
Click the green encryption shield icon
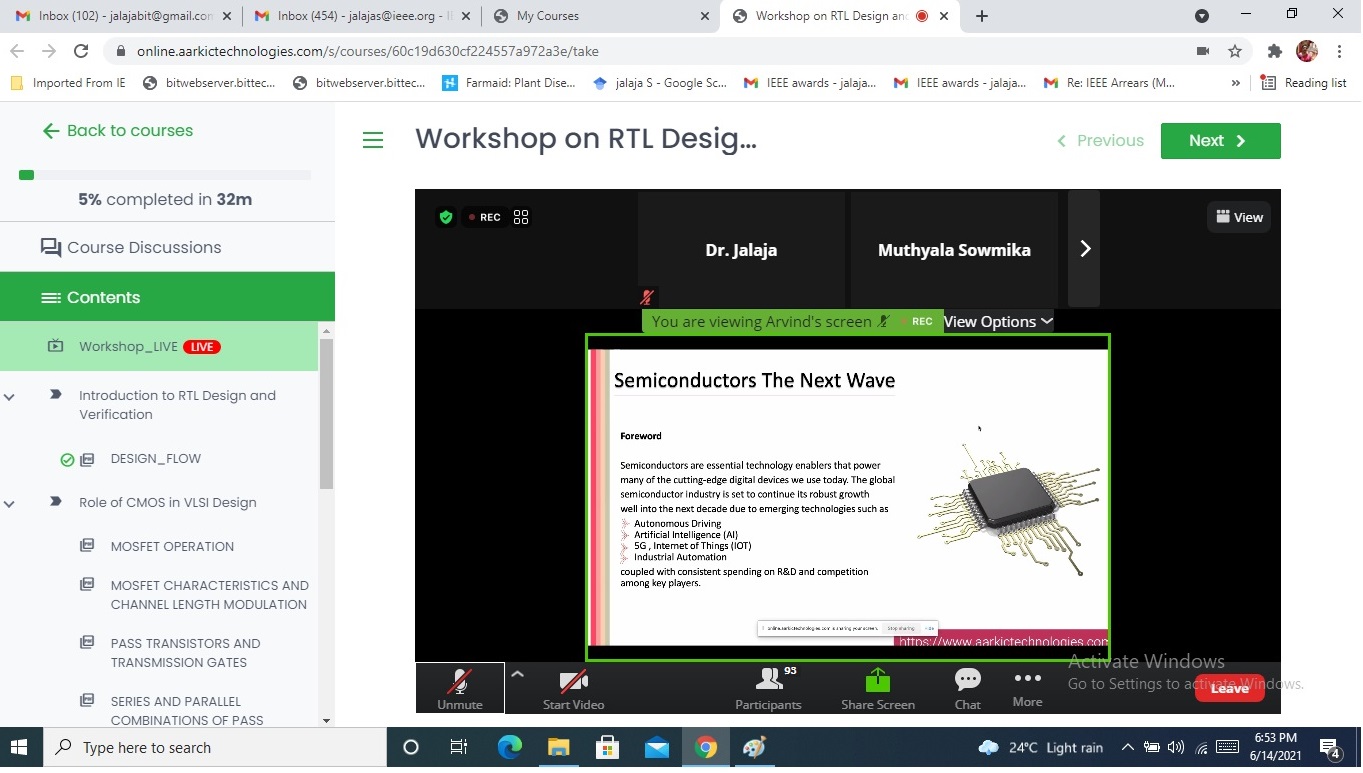coord(446,217)
